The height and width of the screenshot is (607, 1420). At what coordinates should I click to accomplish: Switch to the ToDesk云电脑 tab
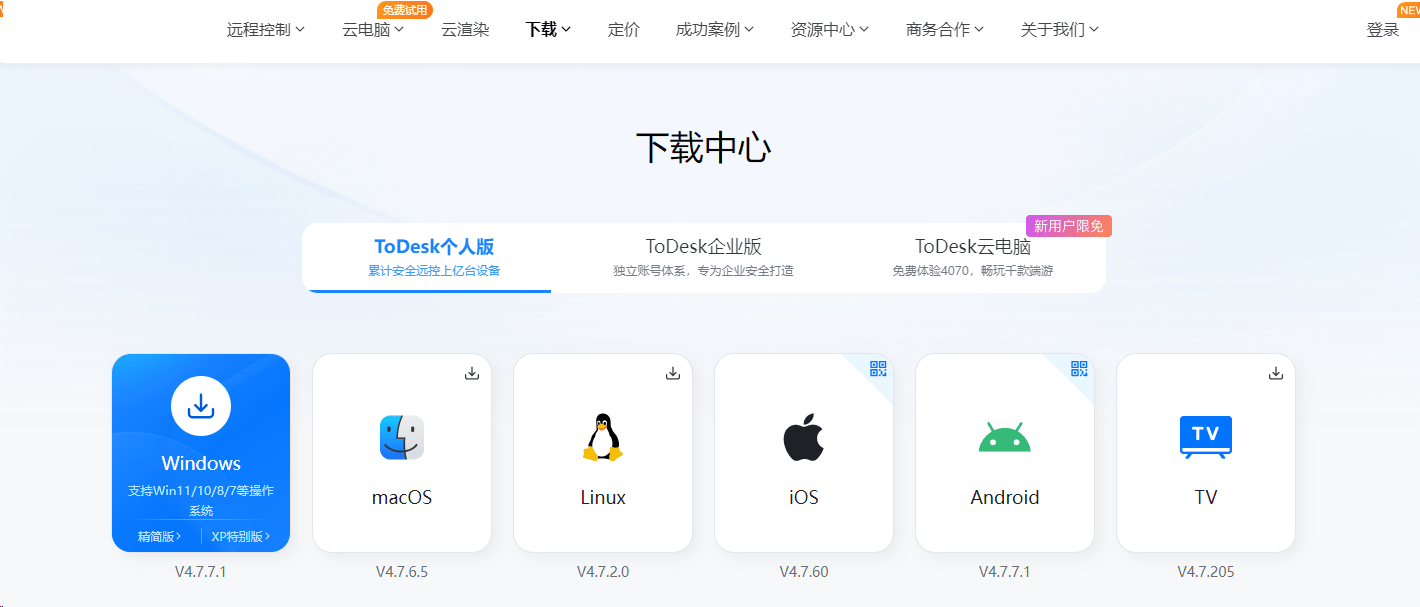coord(973,257)
